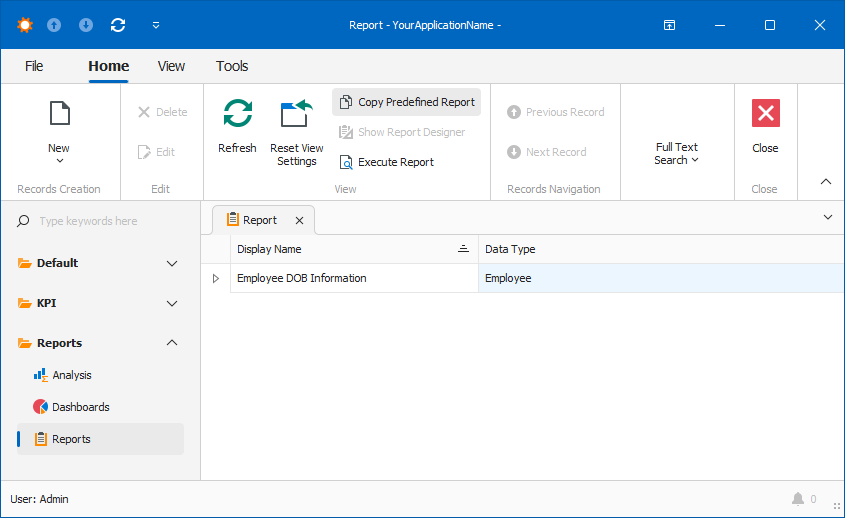Expand the Default navigation group

coord(172,264)
